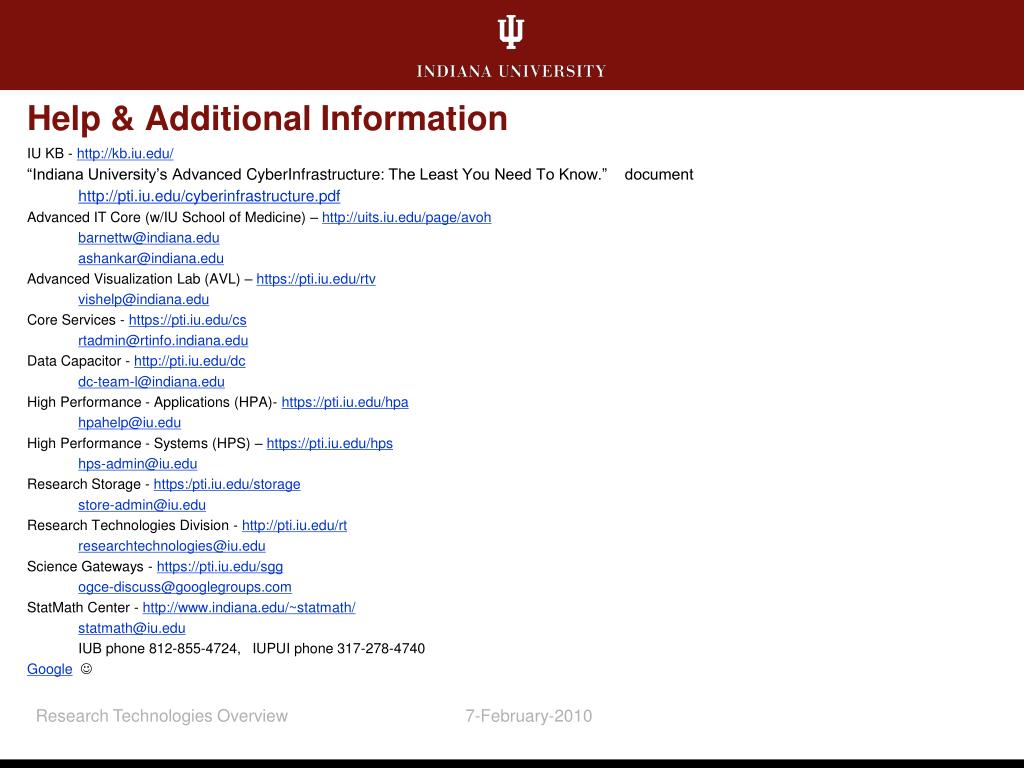Open the cyberinfrastructure.pdf document link

point(209,196)
